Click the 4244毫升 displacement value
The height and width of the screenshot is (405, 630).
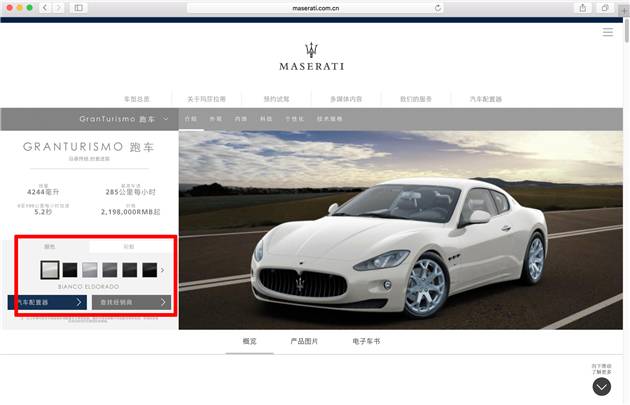(43, 192)
